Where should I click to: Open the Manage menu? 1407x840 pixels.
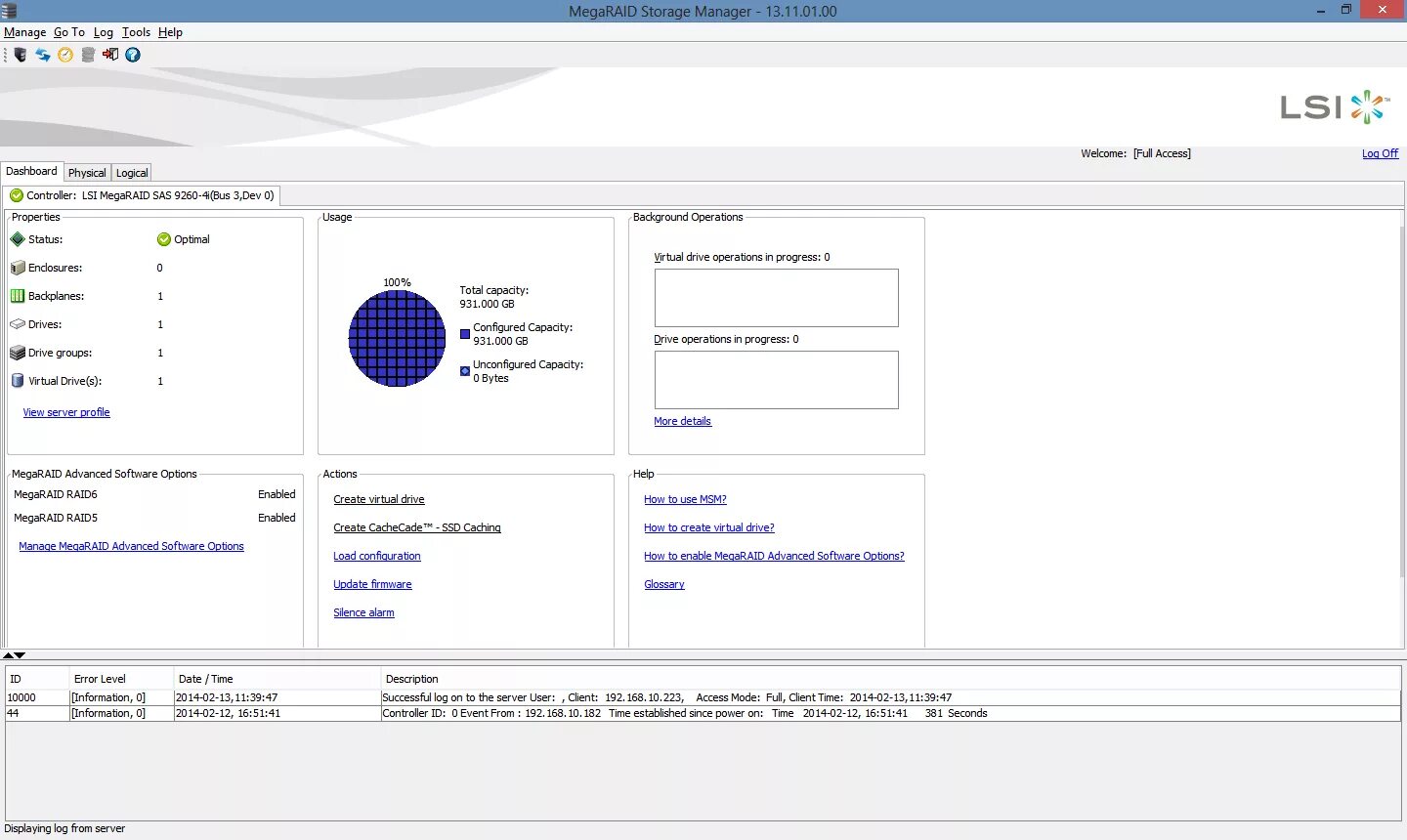[24, 32]
